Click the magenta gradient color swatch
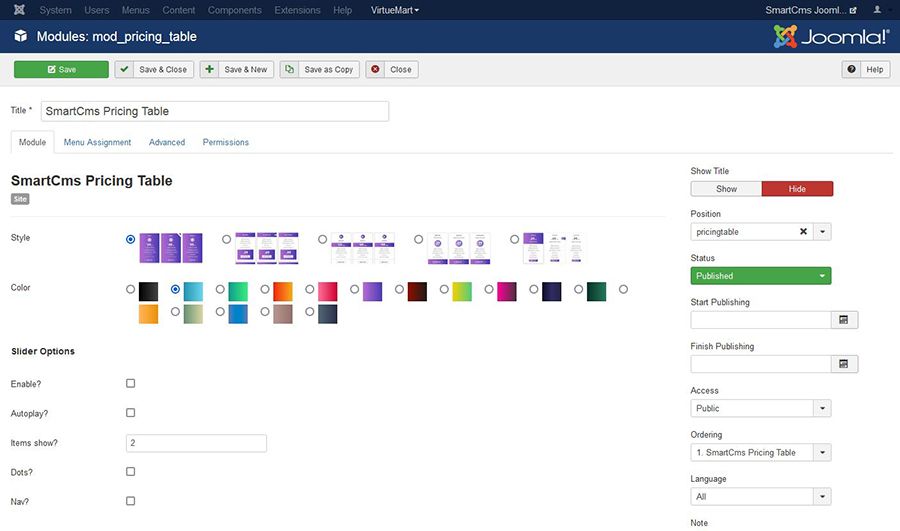Screen dimensions: 900x531 coord(507,292)
